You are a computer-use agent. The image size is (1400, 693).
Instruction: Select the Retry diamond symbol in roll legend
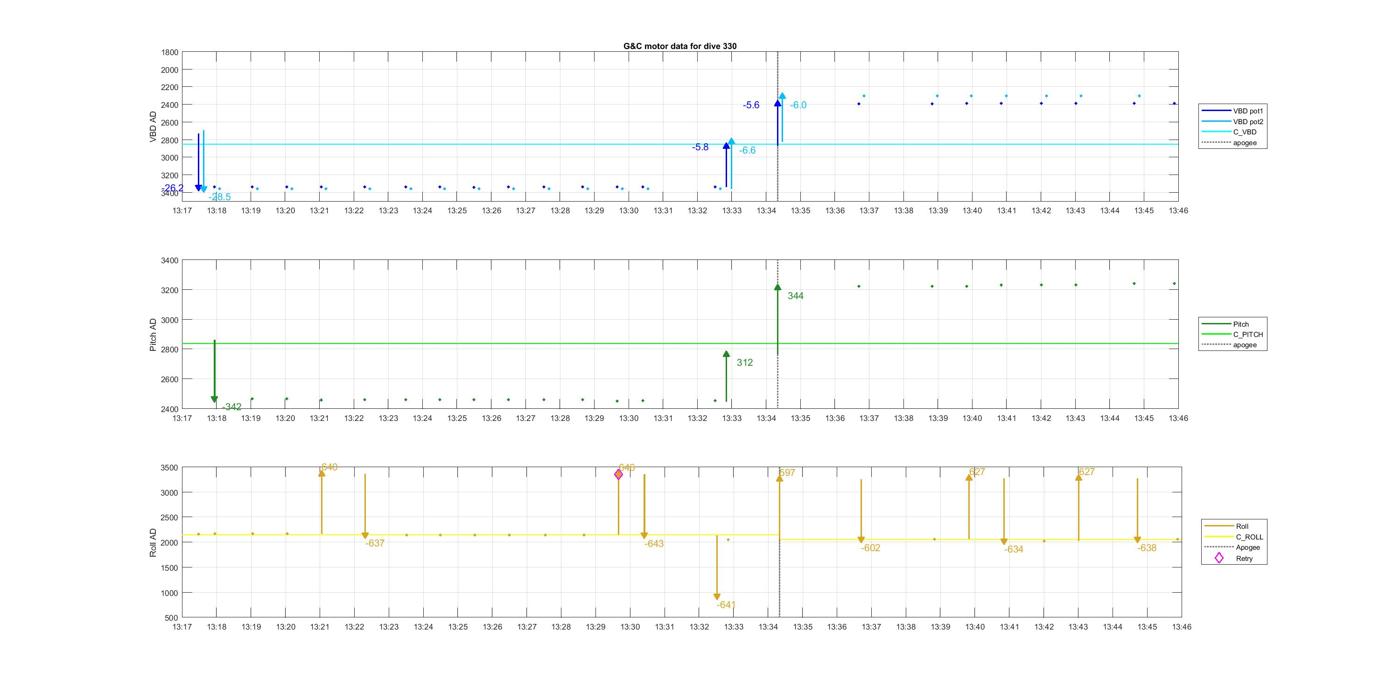(x=1219, y=558)
